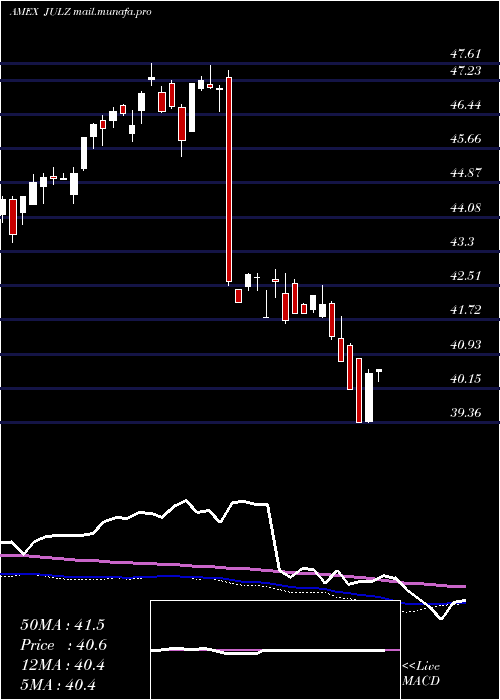This screenshot has height=700, width=500.
Task: Click the tall red gap-down candlestick
Action: click(x=229, y=179)
